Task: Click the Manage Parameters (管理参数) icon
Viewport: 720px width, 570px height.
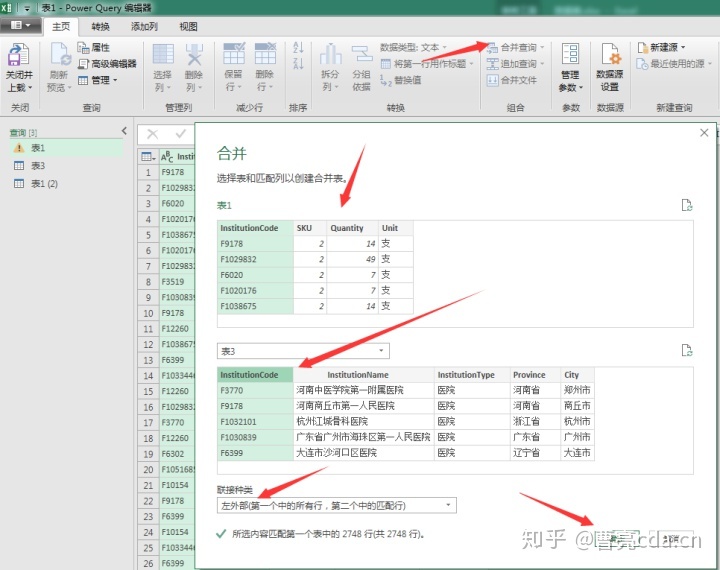Action: tap(571, 54)
